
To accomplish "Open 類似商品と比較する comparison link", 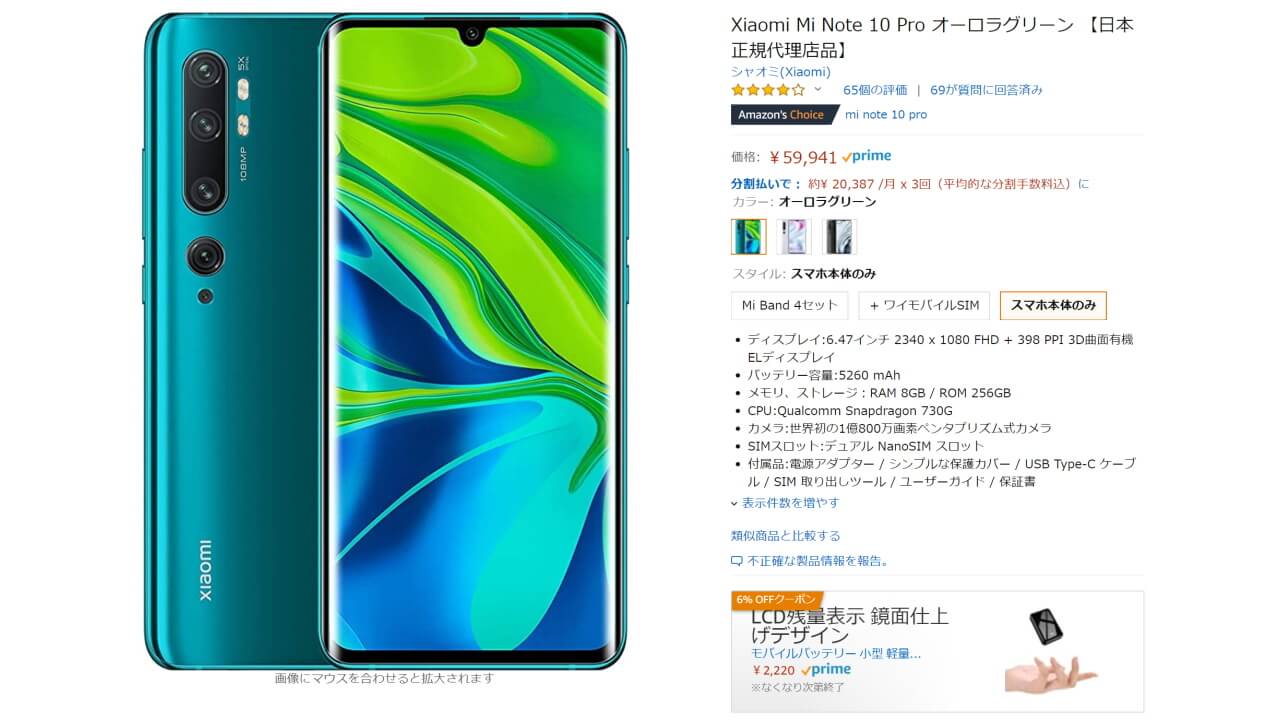I will pyautogui.click(x=786, y=536).
